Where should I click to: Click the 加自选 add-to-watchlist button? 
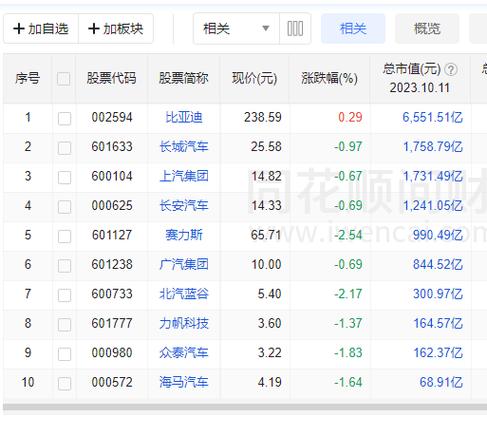[41, 29]
